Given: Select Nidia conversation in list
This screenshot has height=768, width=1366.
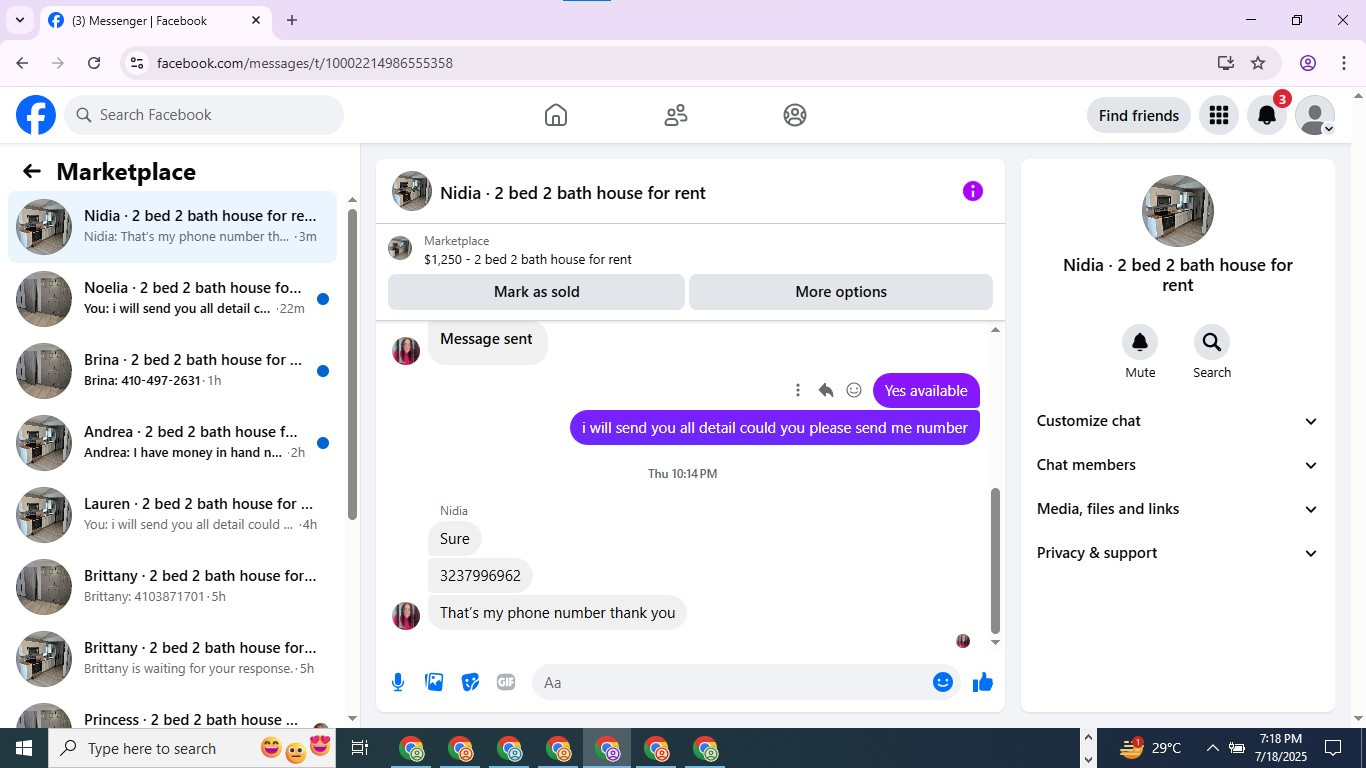Looking at the screenshot, I should 172,227.
